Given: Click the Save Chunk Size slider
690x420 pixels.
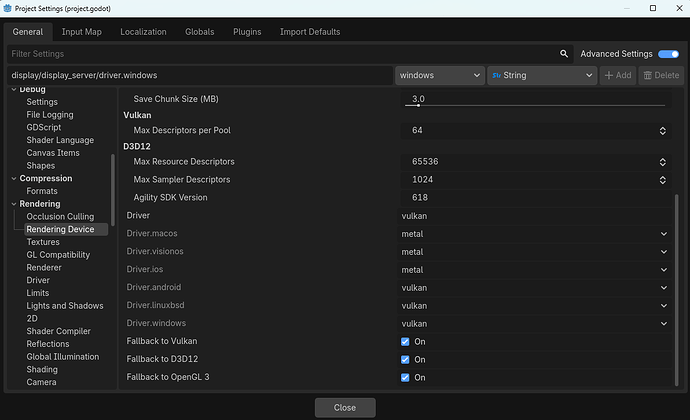Looking at the screenshot, I should [x=535, y=104].
